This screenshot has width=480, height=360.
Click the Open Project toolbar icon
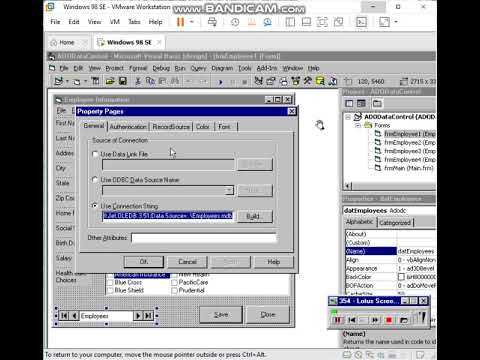110,81
